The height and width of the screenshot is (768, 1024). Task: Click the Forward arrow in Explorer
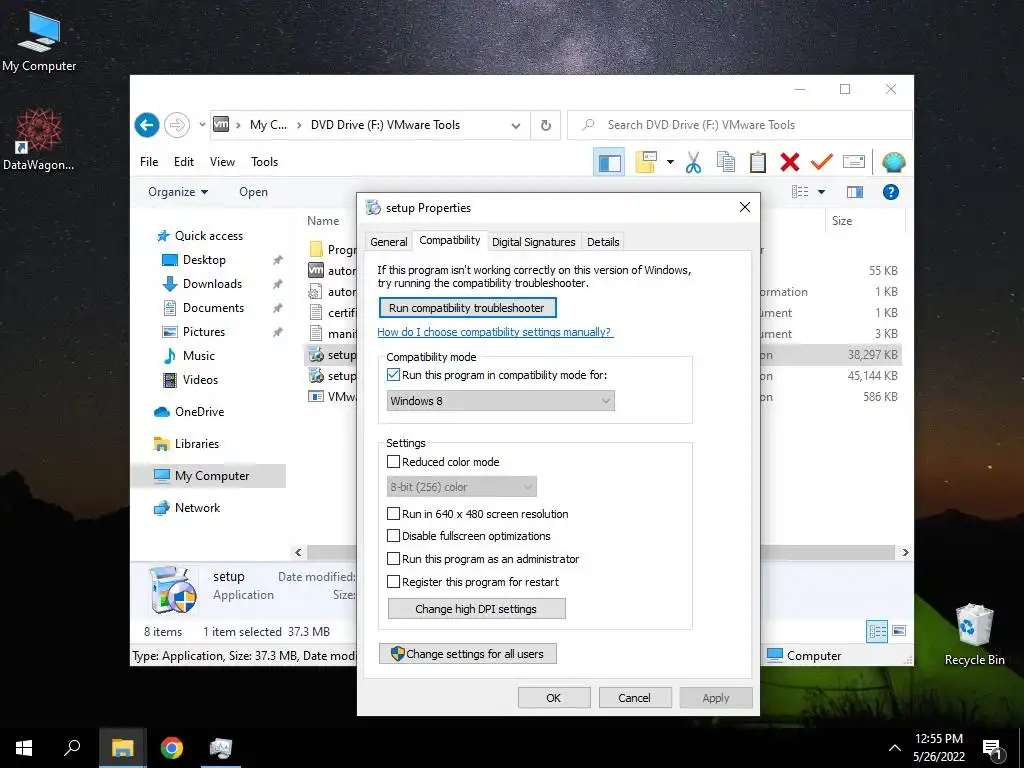click(176, 125)
